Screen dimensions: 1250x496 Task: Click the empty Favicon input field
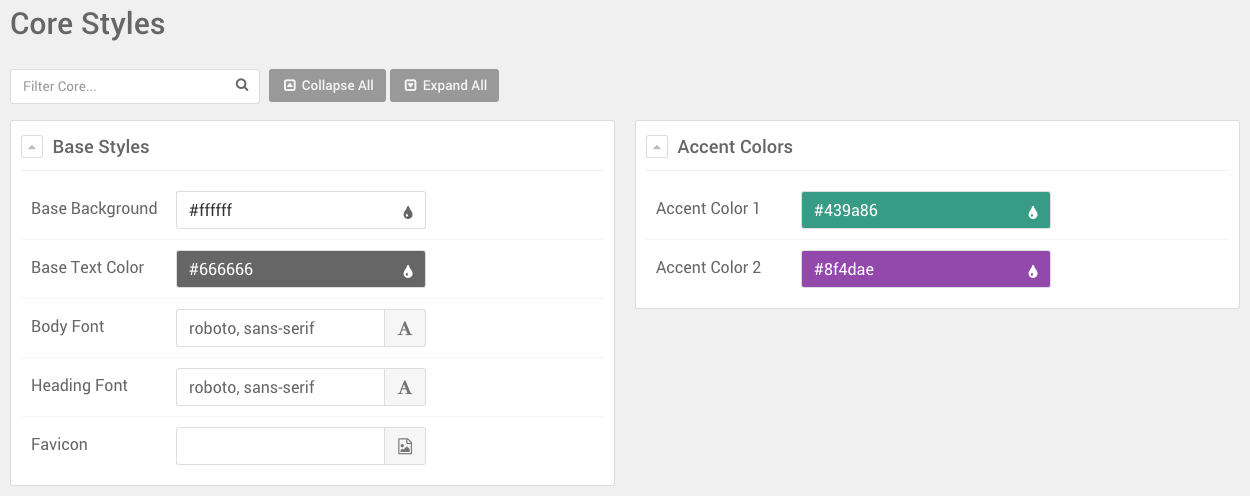[280, 446]
